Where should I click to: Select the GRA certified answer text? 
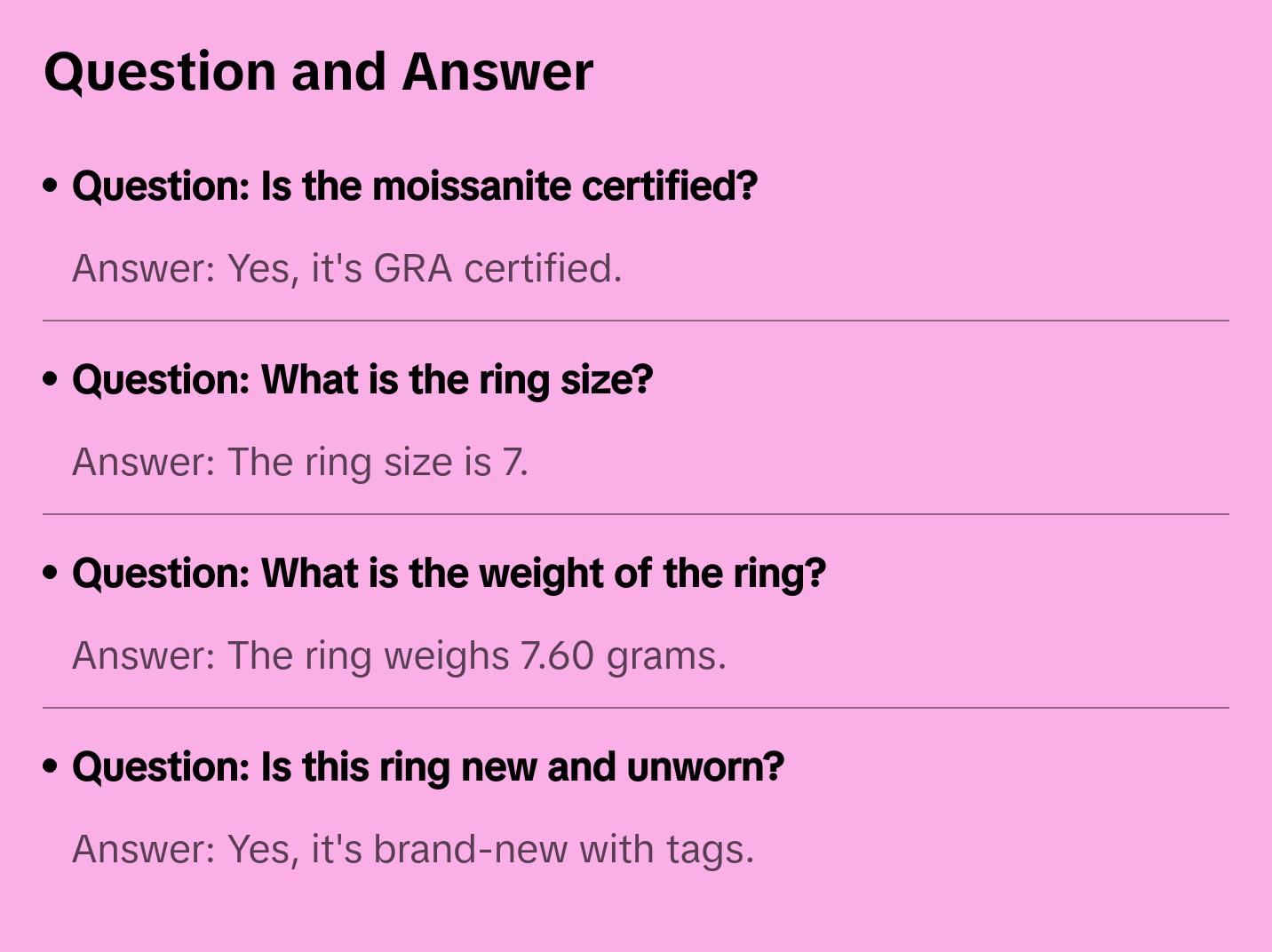point(346,268)
